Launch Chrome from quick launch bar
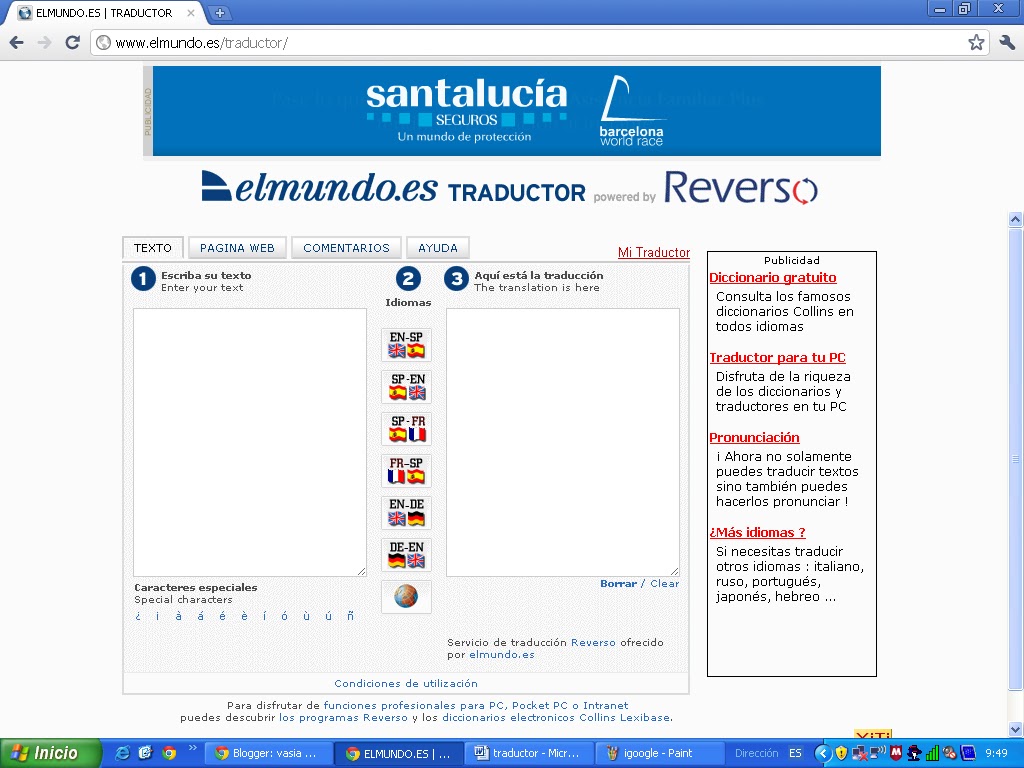This screenshot has width=1024, height=768. 169,753
